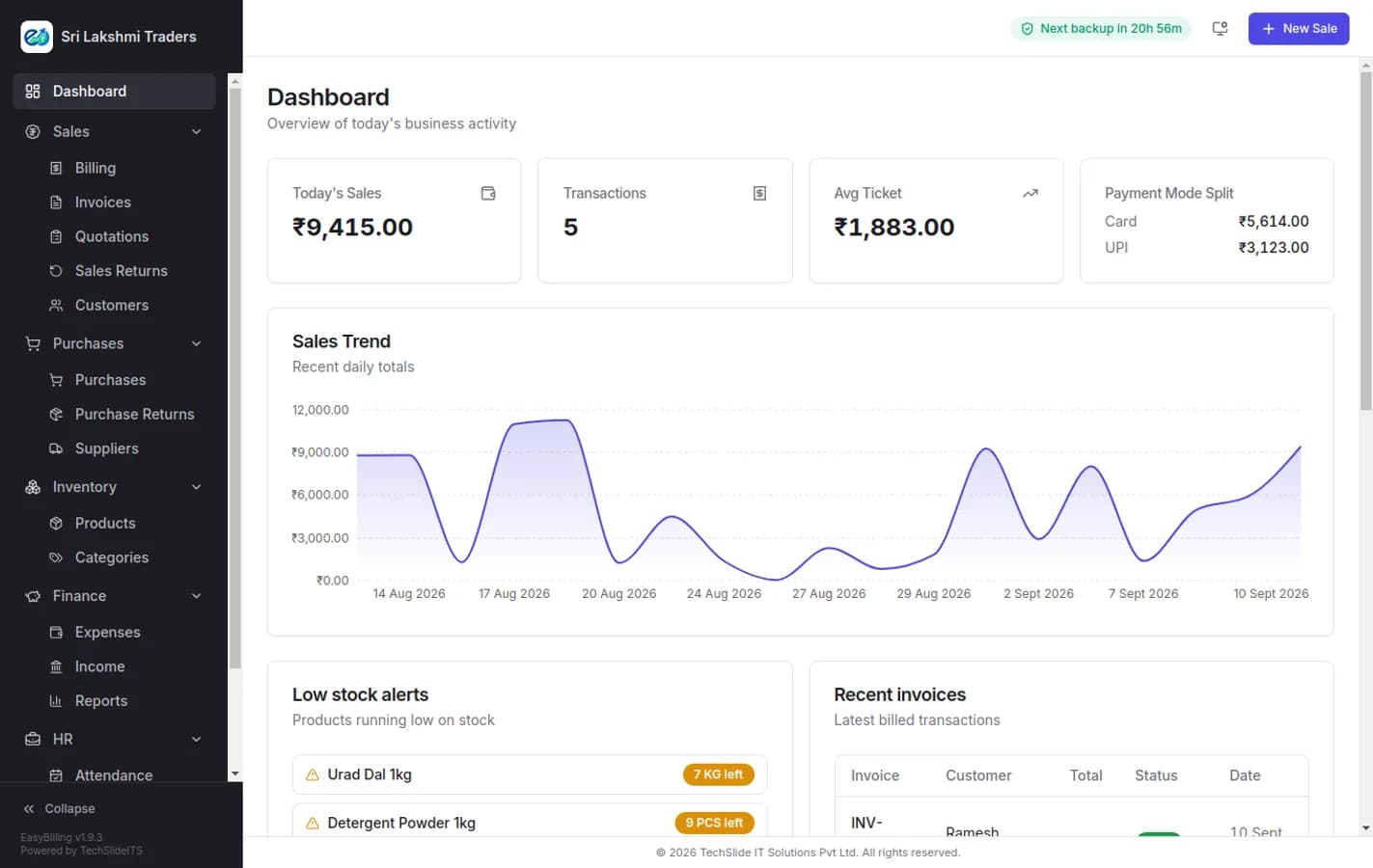Click the Income bank icon

click(x=56, y=666)
